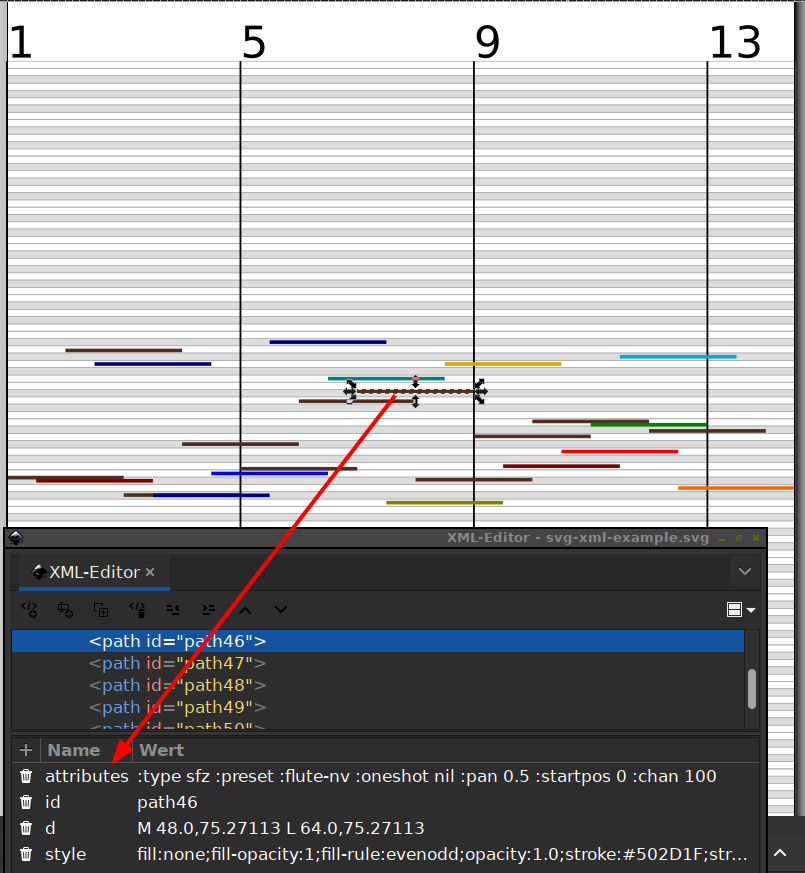Select the path48 node

coord(177,685)
